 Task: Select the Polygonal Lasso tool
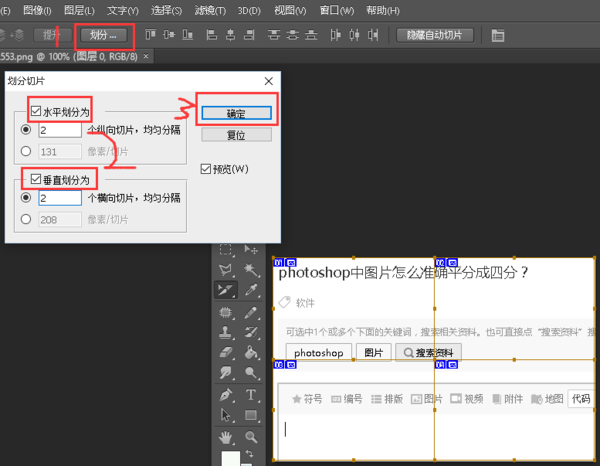[x=225, y=270]
